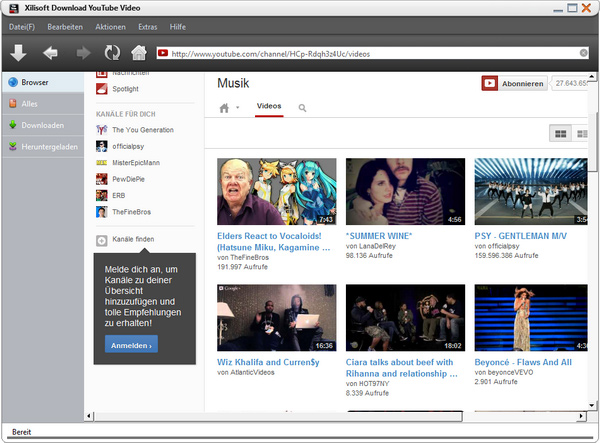Open the officialpsy channel link
This screenshot has width=600, height=443.
click(x=128, y=147)
